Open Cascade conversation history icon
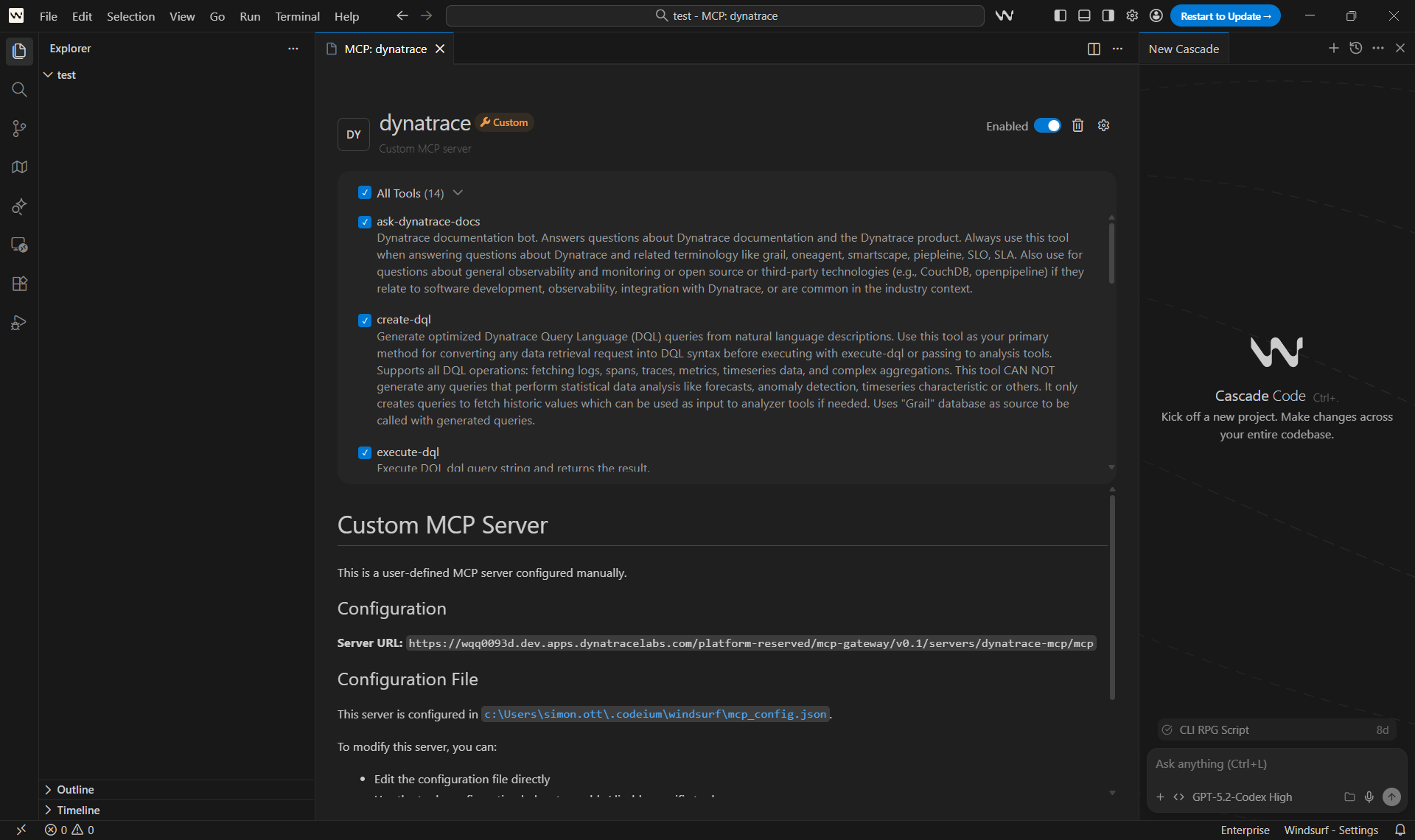 coord(1356,48)
